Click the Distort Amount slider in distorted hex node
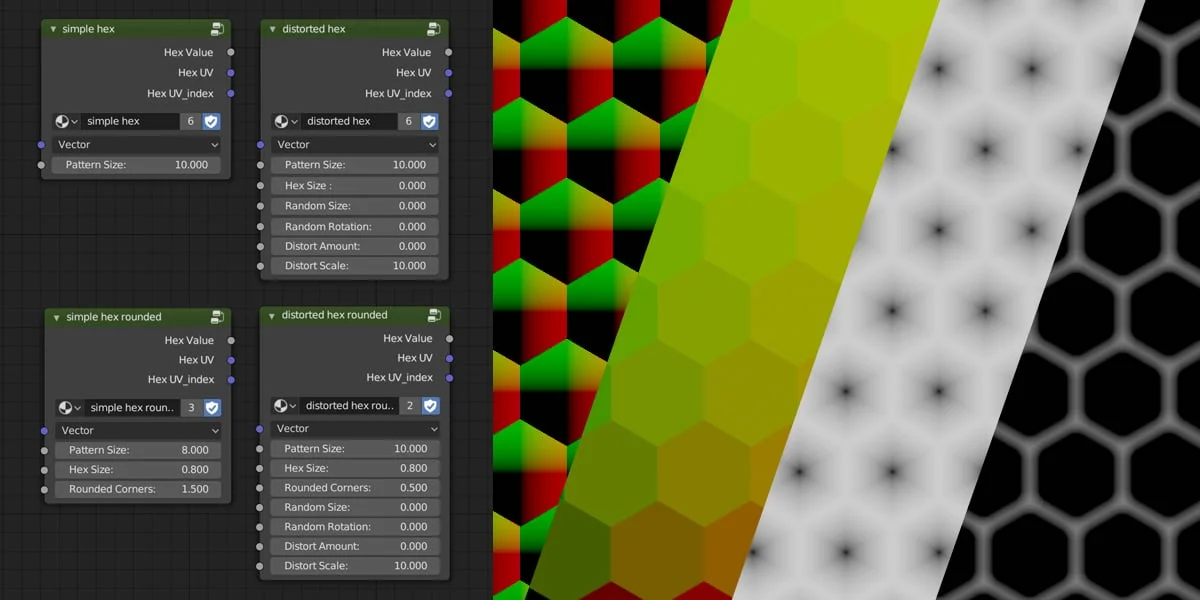The height and width of the screenshot is (600, 1200). [355, 245]
